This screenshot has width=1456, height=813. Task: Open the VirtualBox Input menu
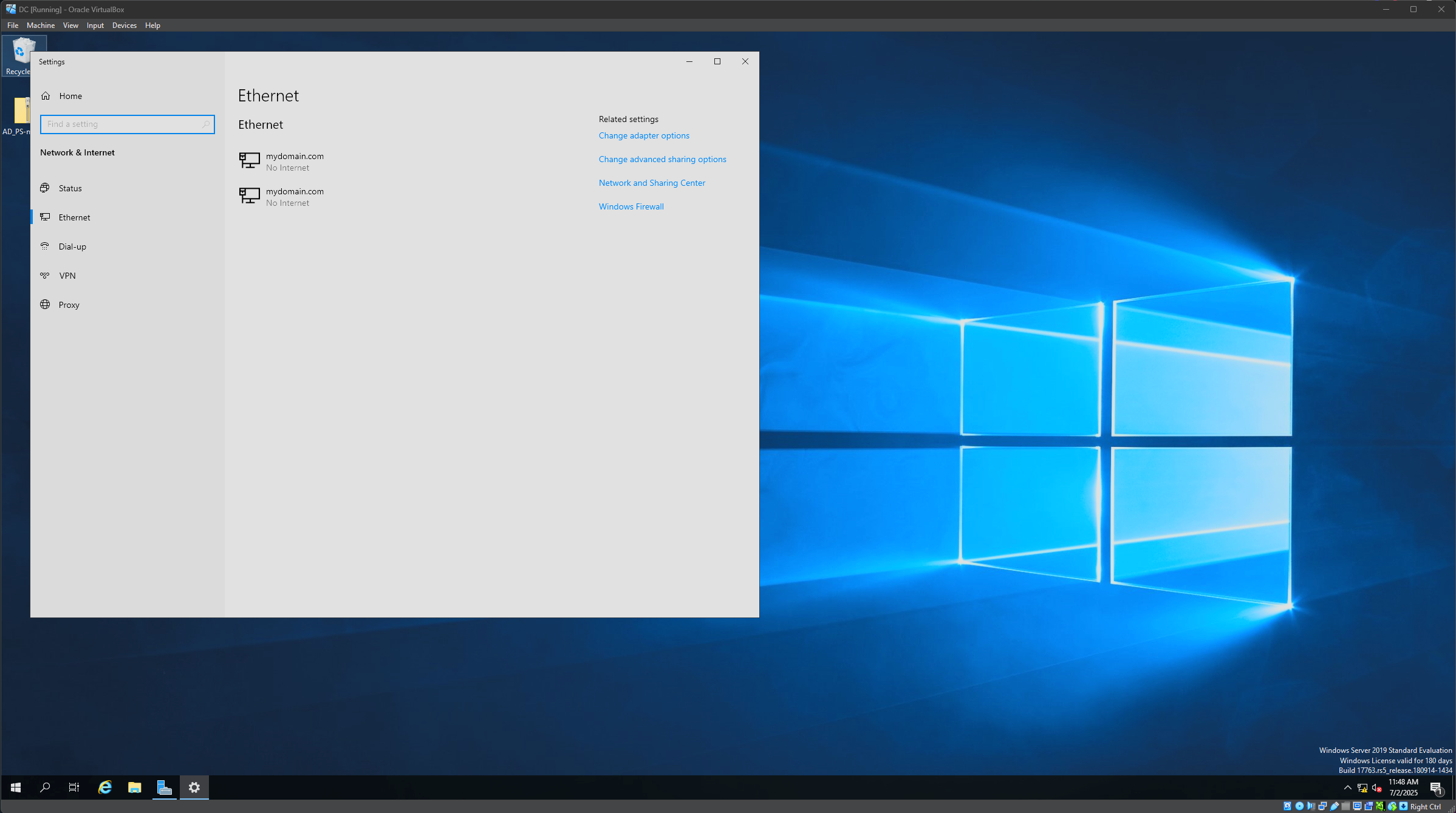95,26
